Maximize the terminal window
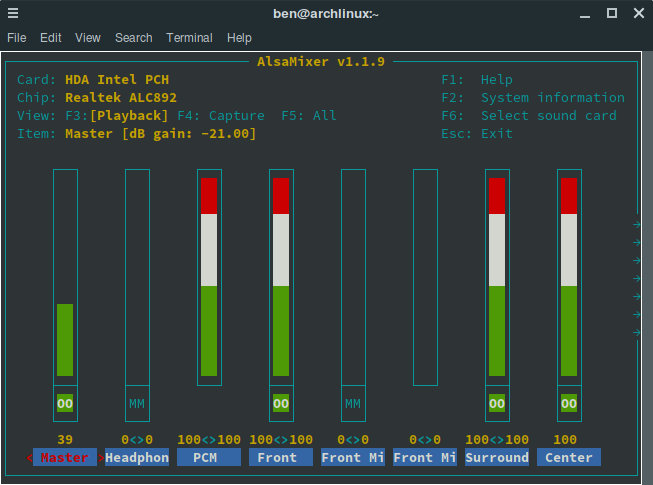653x485 pixels. click(x=612, y=13)
